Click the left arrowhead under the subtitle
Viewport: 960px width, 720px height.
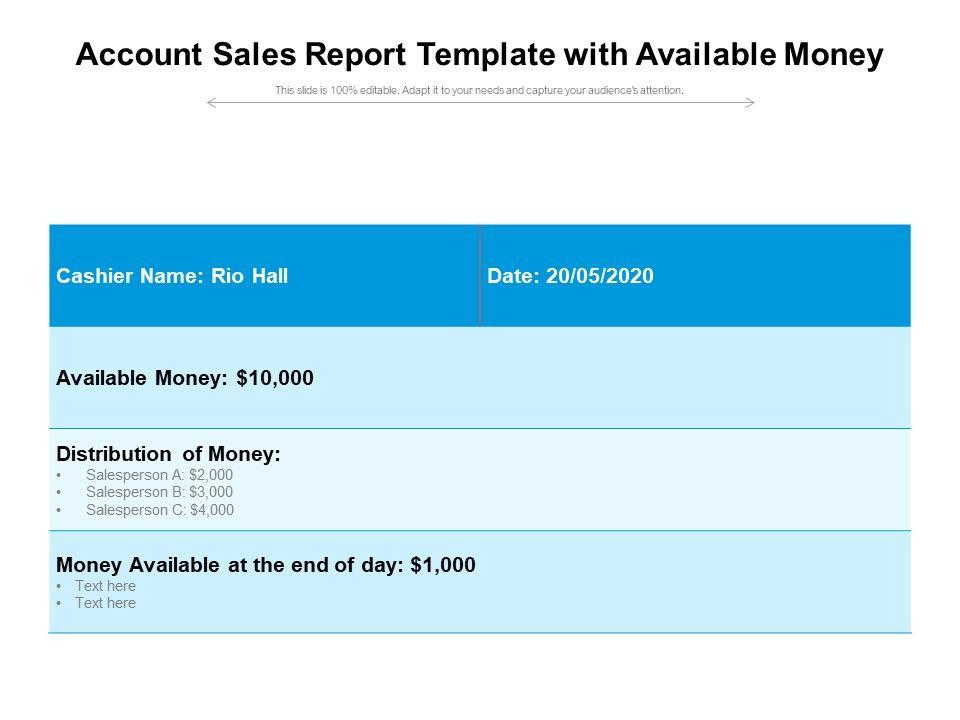click(x=210, y=102)
